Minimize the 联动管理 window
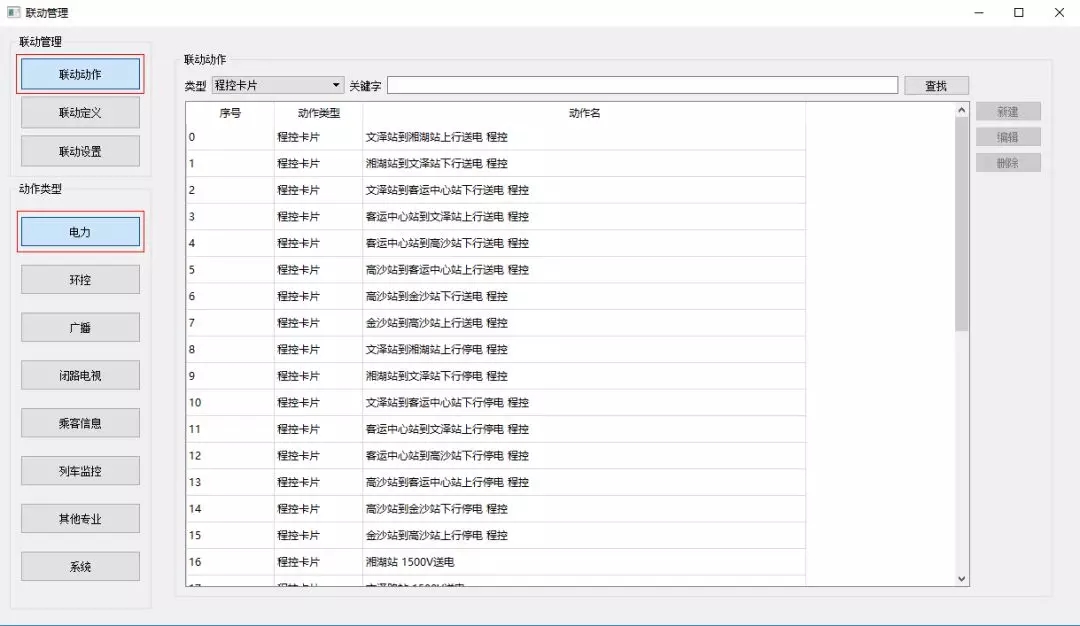 [x=979, y=12]
